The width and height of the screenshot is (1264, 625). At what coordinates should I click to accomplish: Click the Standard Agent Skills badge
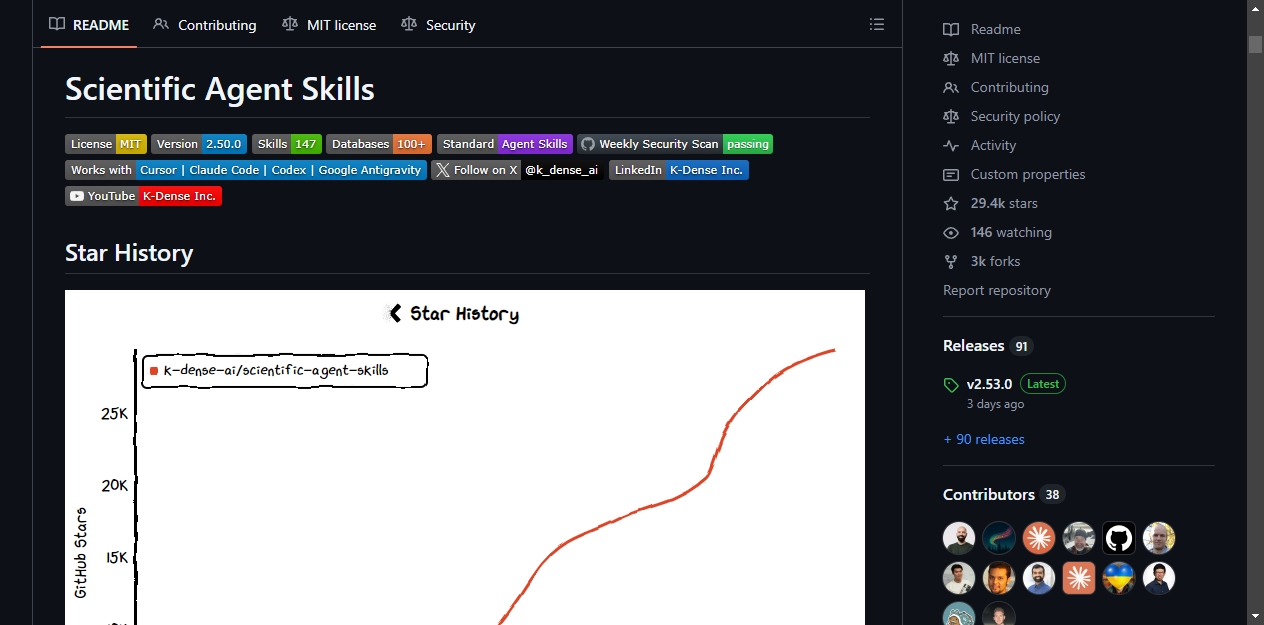(x=505, y=144)
